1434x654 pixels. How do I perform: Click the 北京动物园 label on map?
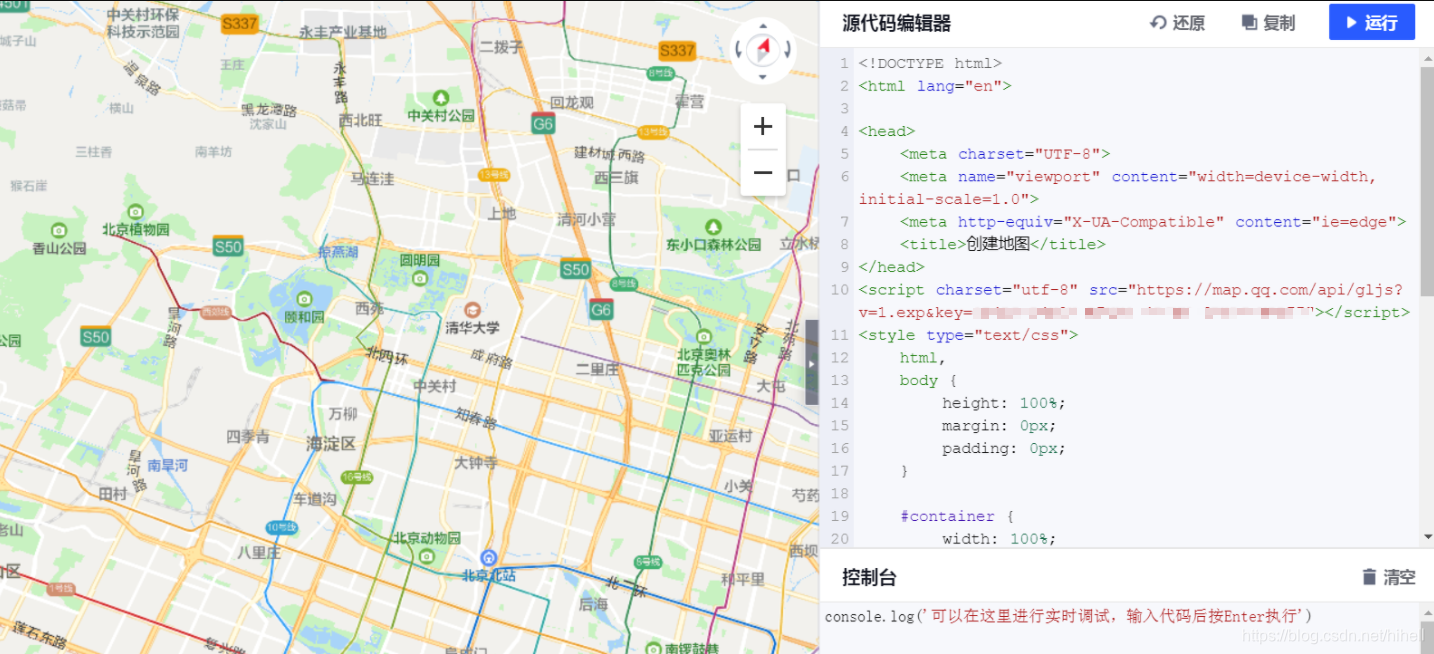click(x=427, y=538)
